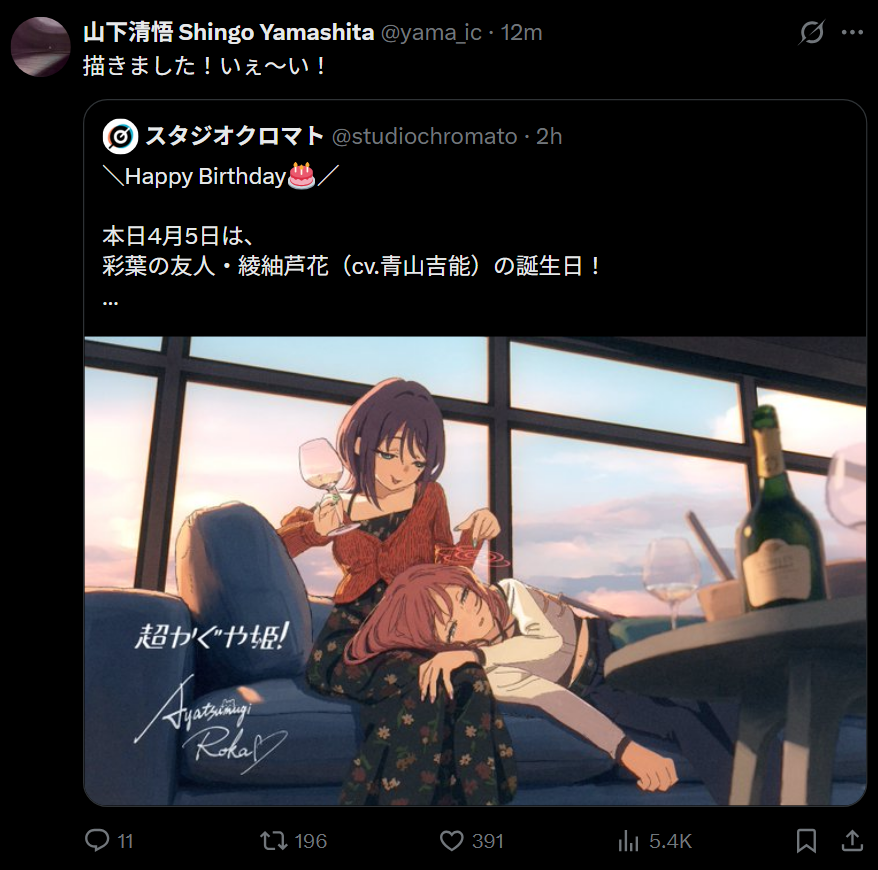Open the attached anime illustration image
Image resolution: width=878 pixels, height=870 pixels.
click(475, 570)
